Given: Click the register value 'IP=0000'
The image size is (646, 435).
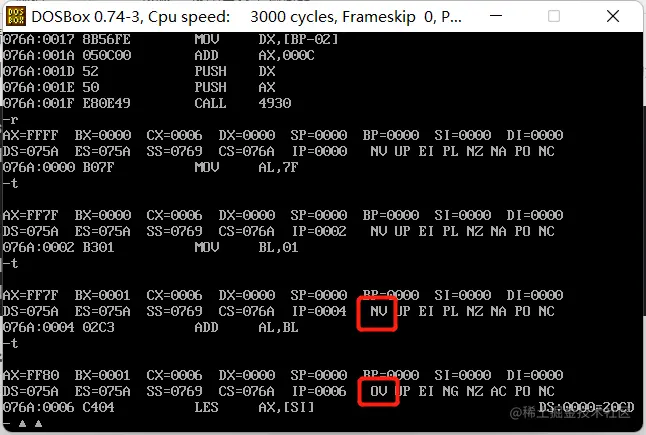Looking at the screenshot, I should click(x=319, y=151).
